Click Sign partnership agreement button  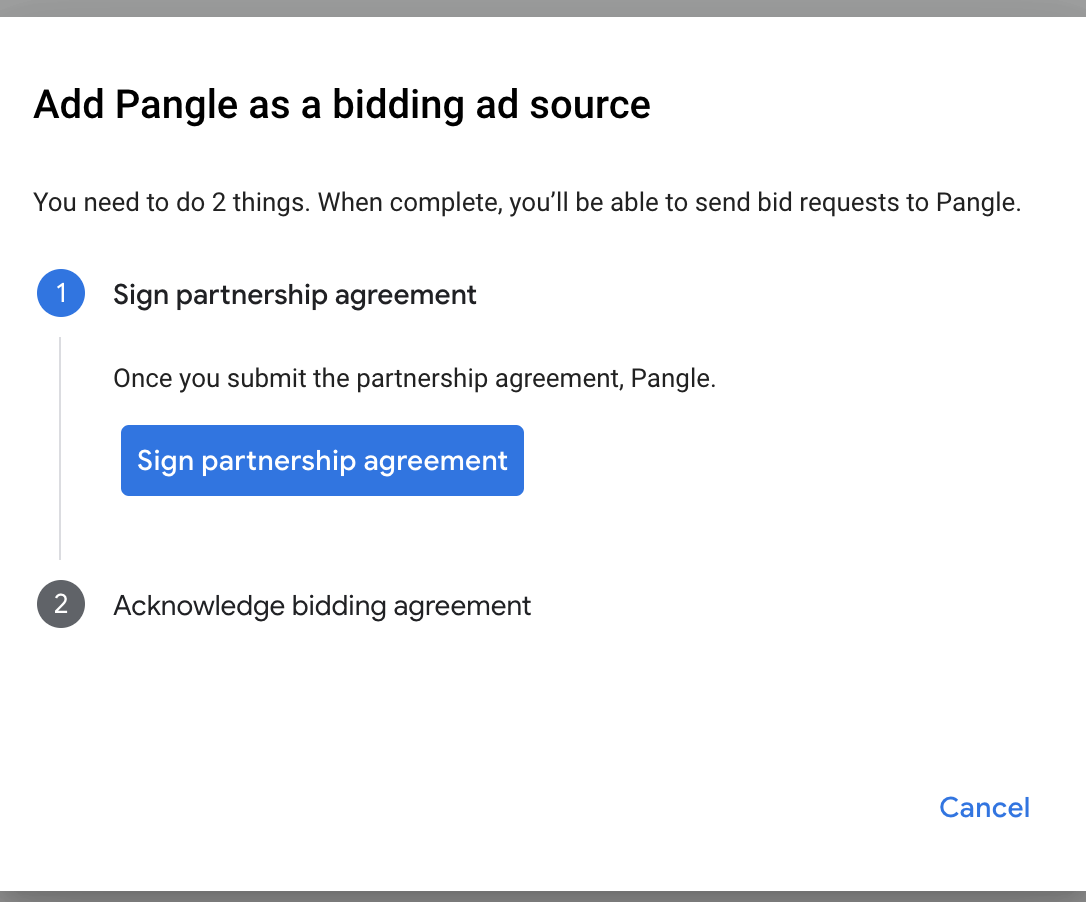pos(322,460)
